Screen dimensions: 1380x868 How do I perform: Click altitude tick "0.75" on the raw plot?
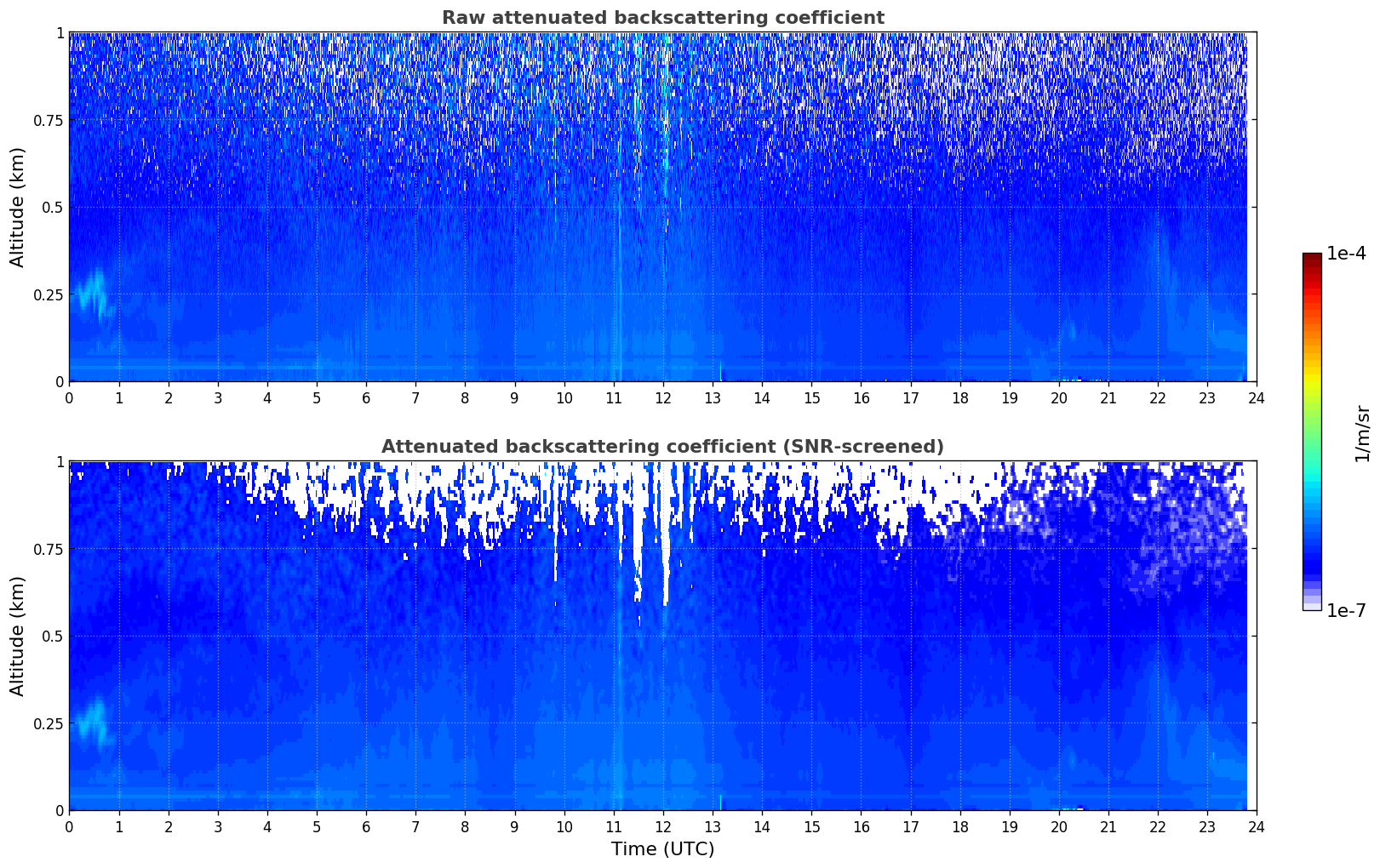[49, 120]
